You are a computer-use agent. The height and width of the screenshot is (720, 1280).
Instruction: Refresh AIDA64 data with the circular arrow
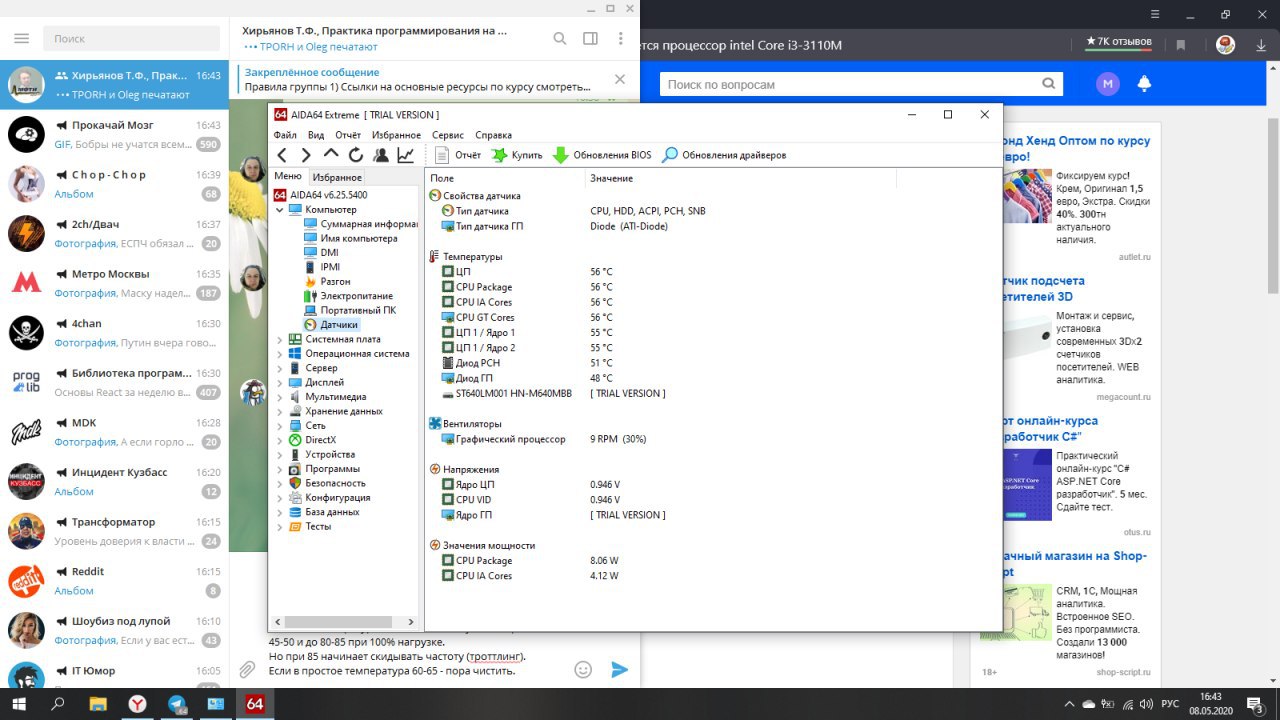pyautogui.click(x=356, y=155)
